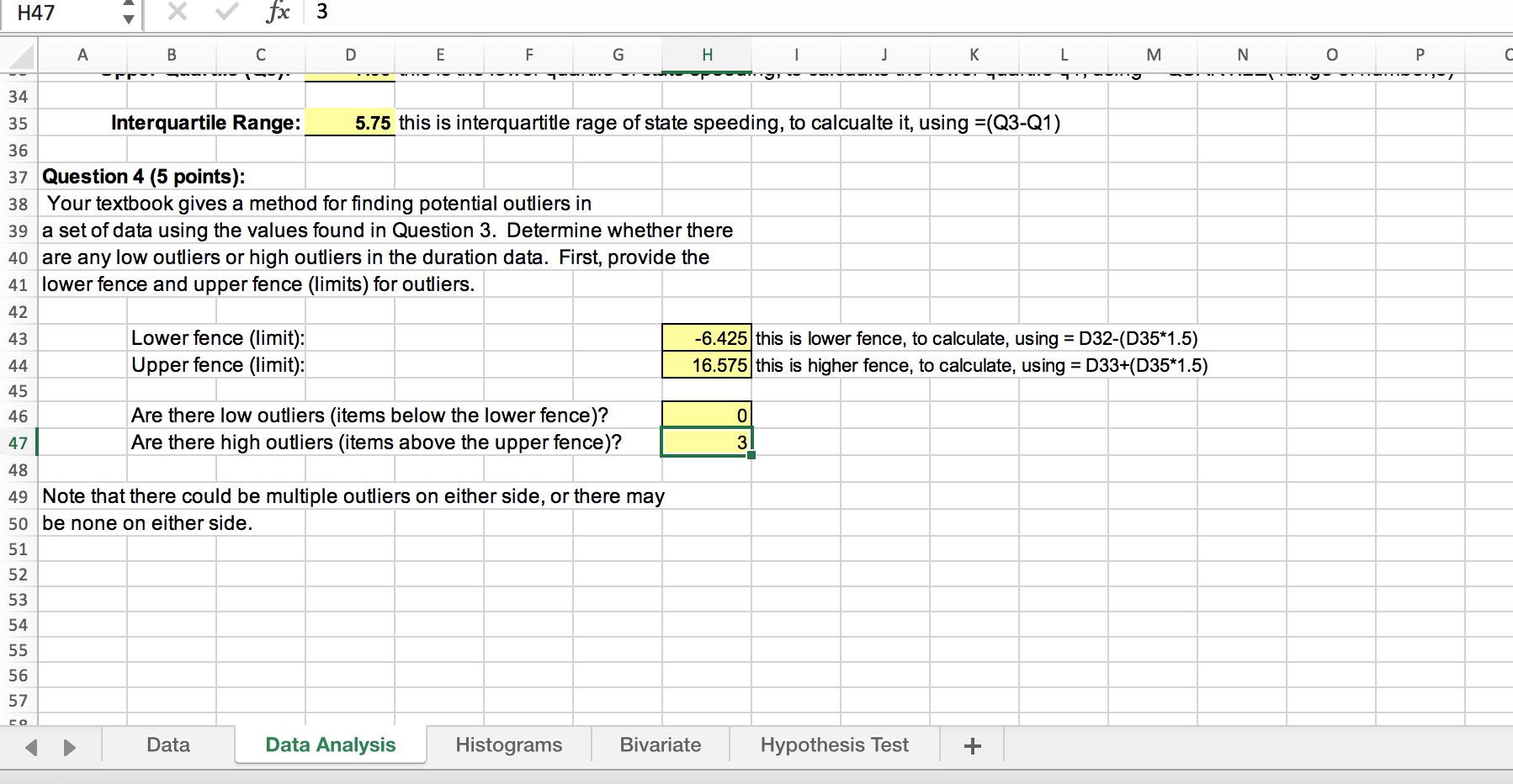Select row 47 header
This screenshot has width=1513, height=784.
[x=19, y=442]
